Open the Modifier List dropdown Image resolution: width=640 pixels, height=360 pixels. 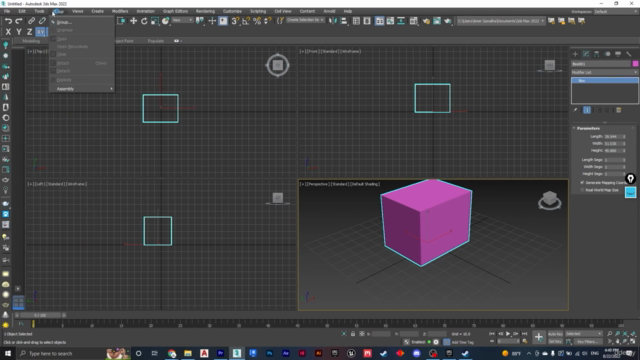[604, 72]
